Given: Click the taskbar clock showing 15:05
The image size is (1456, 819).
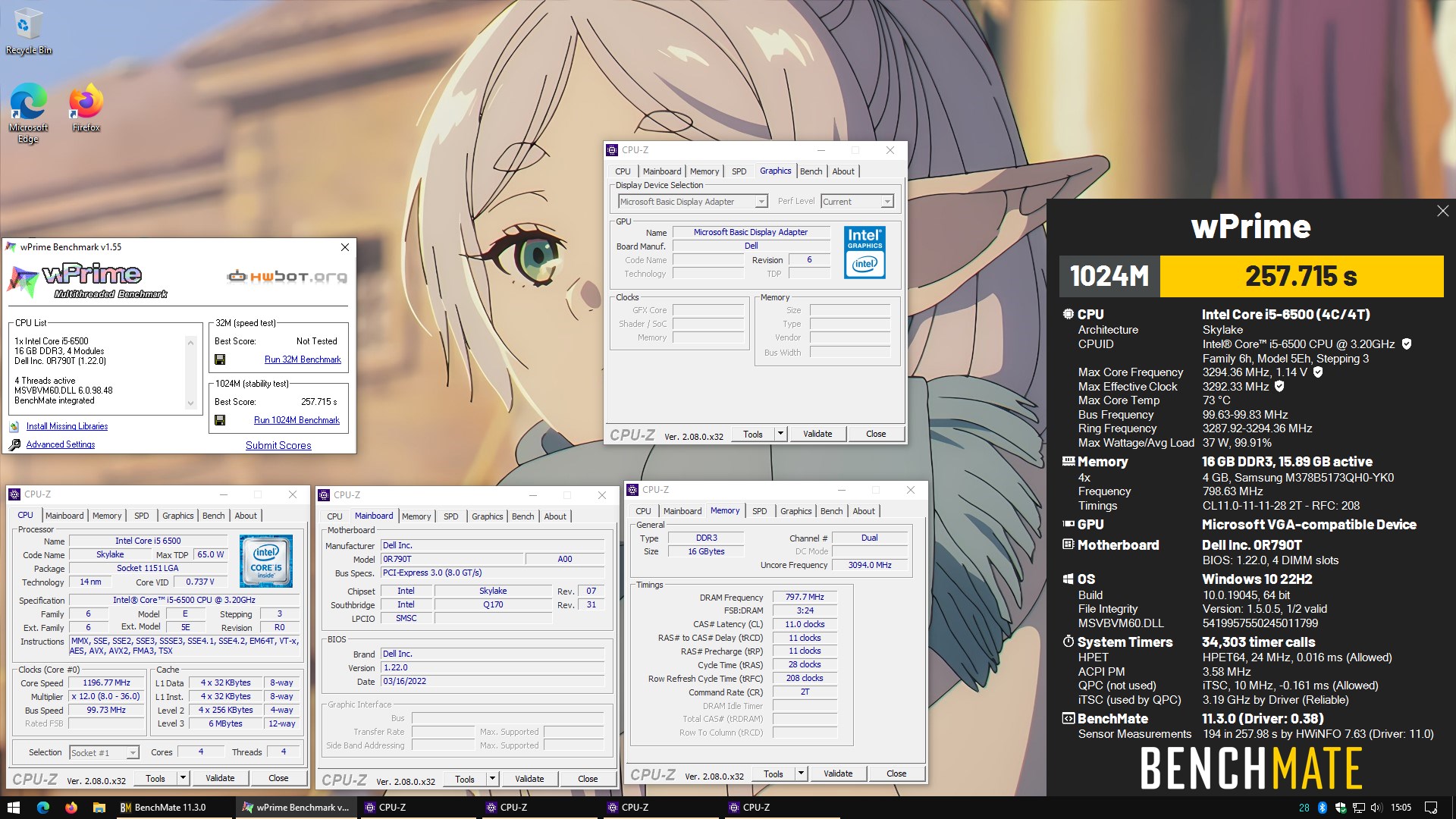Looking at the screenshot, I should tap(1401, 808).
